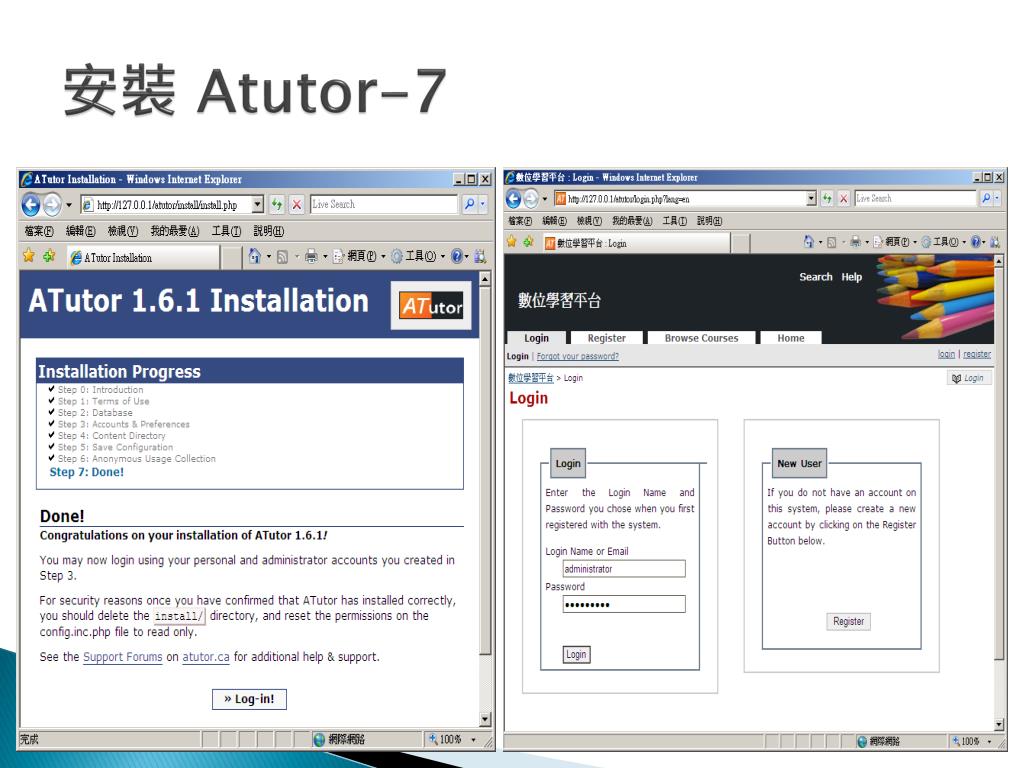Click vertical scrollbar in Installation window
The height and width of the screenshot is (768, 1024).
(485, 500)
